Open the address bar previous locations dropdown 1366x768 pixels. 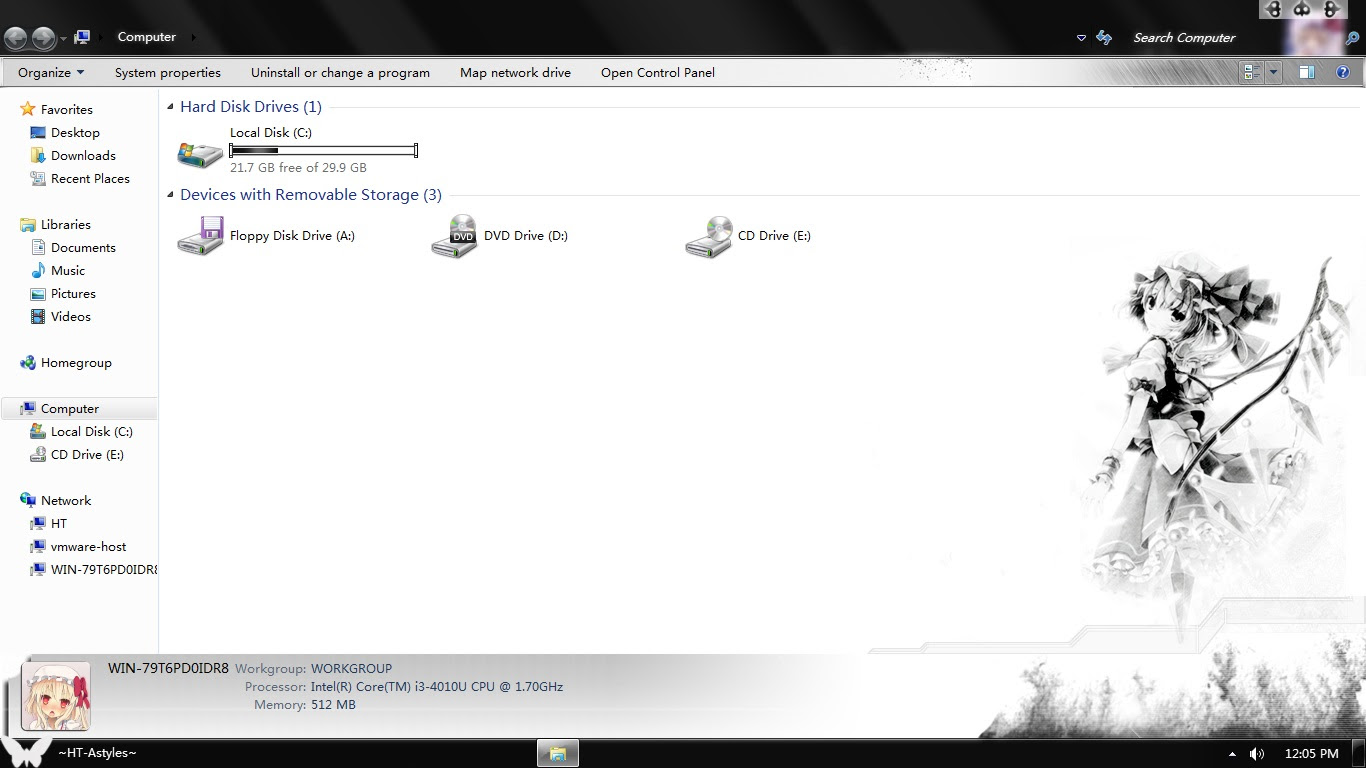point(1081,38)
